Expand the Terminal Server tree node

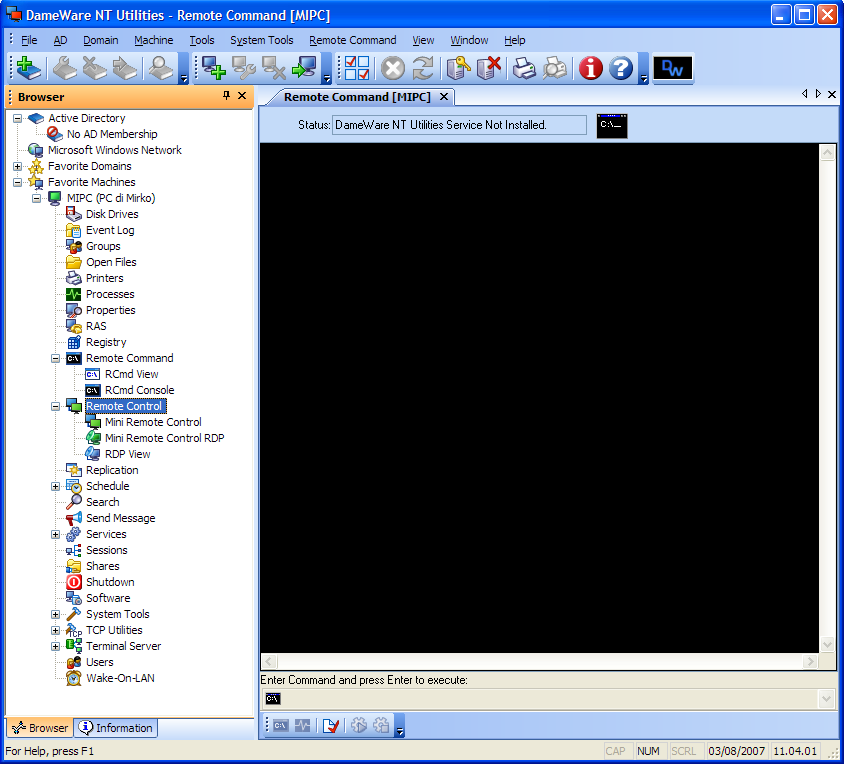[55, 647]
